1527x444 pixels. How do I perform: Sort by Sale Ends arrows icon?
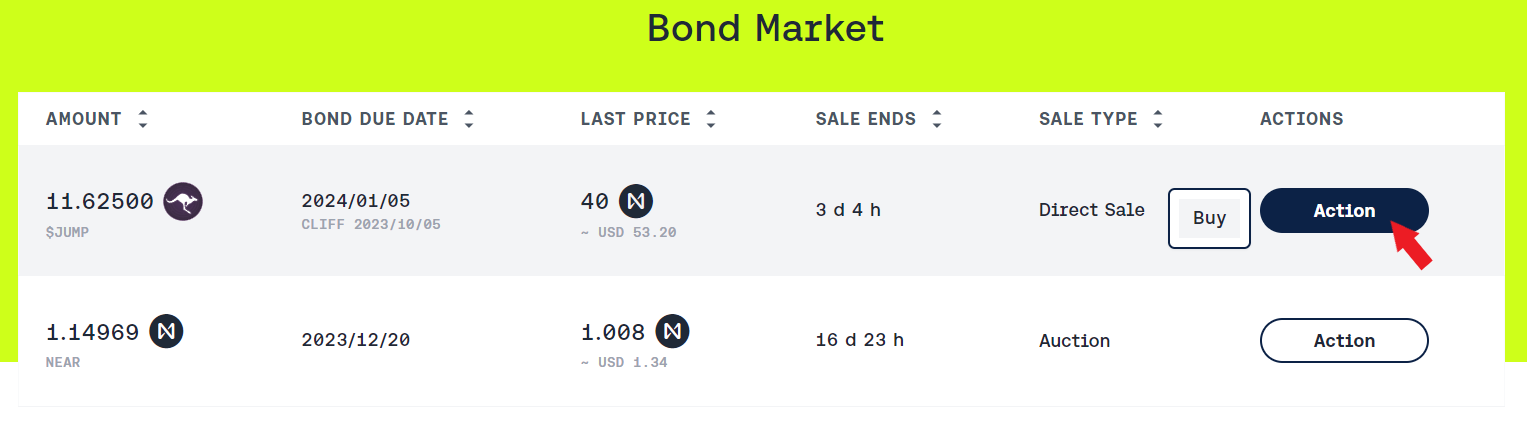pos(937,119)
